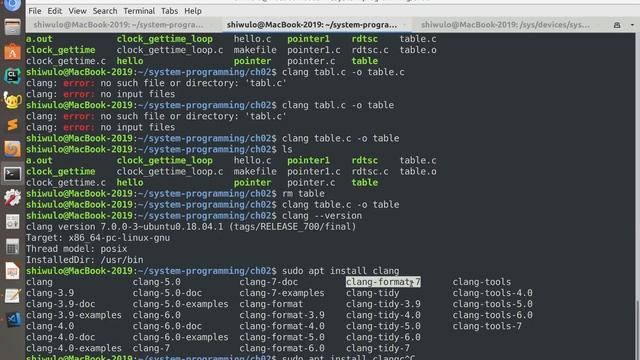Open Chromium browser from the dock
The height and width of the screenshot is (360, 640).
(12, 5)
